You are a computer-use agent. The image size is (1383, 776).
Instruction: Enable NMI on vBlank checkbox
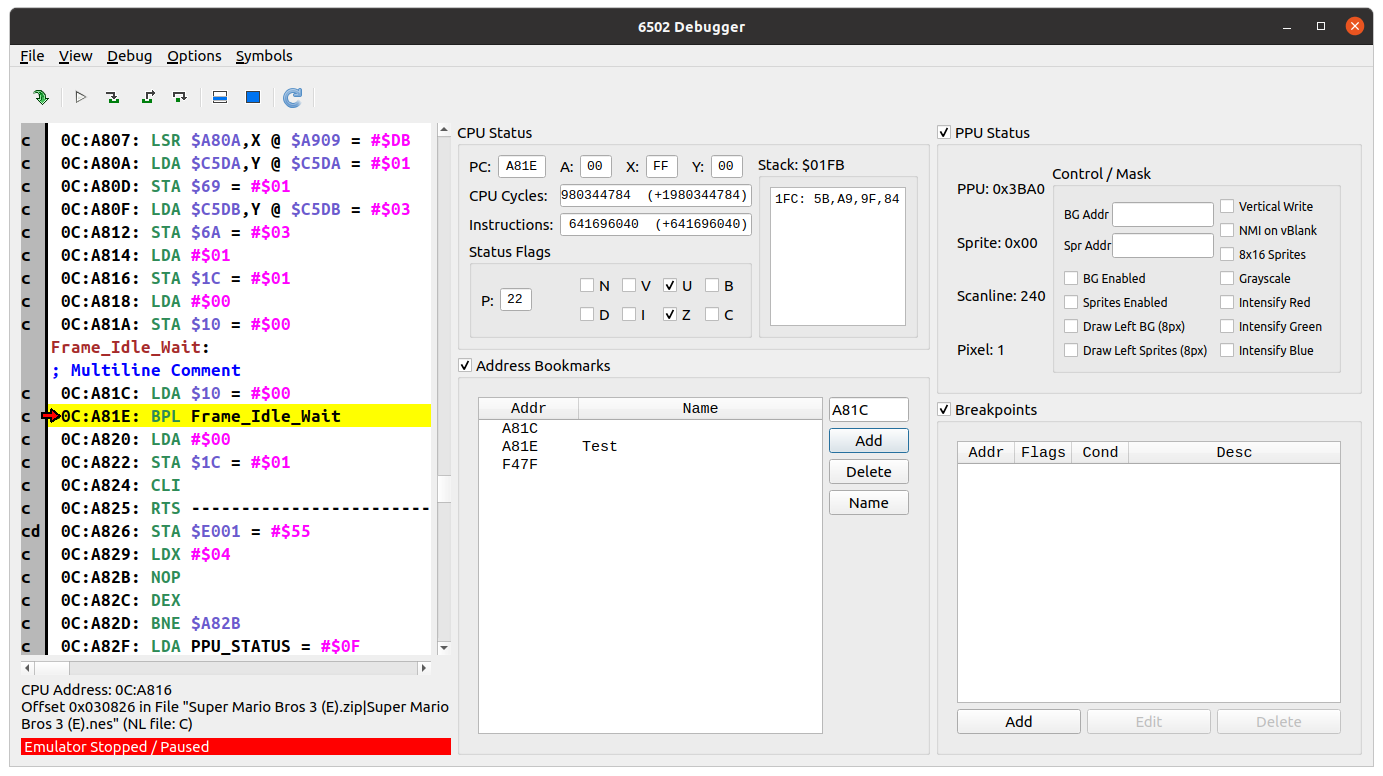click(1227, 230)
